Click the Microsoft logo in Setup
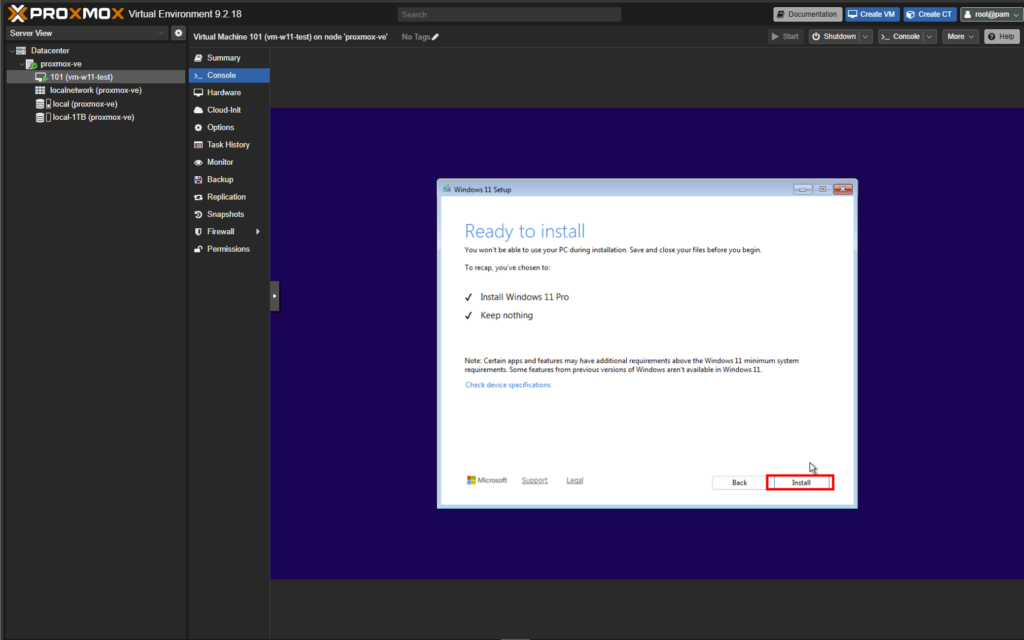Screen dimensions: 1024x640 pos(487,480)
